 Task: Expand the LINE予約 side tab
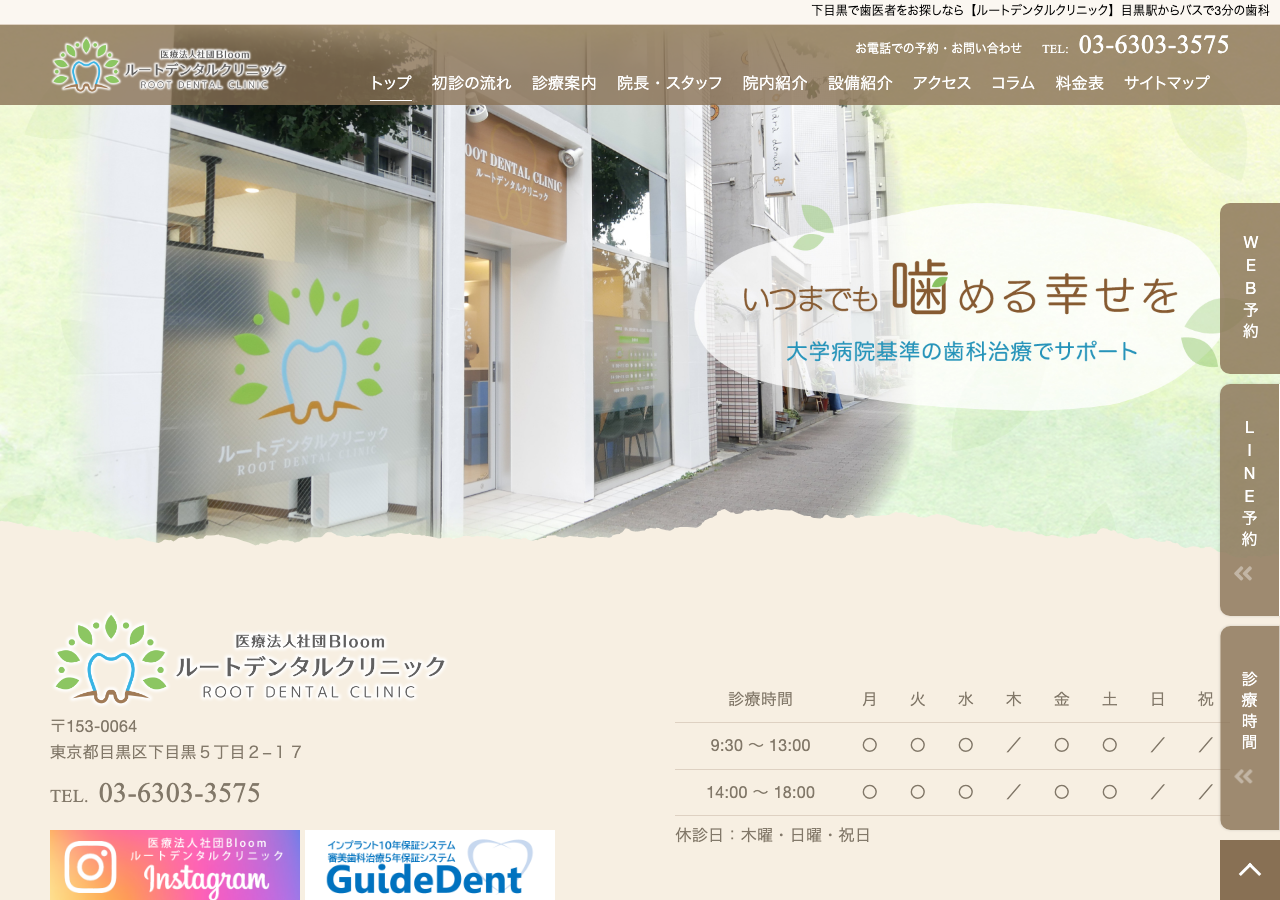click(1250, 500)
